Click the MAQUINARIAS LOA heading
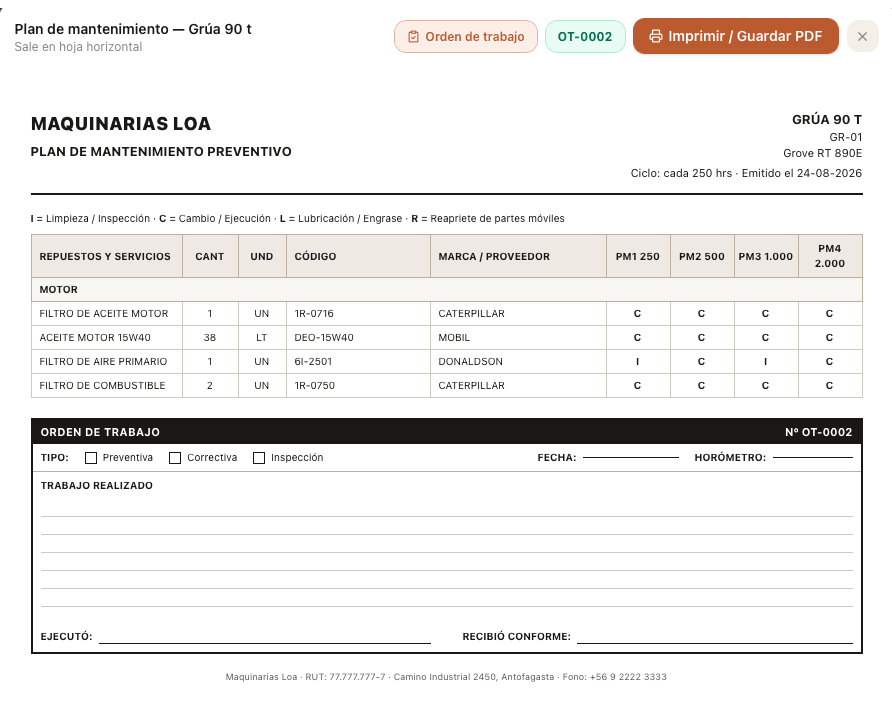Viewport: 892px width, 708px height. point(121,123)
